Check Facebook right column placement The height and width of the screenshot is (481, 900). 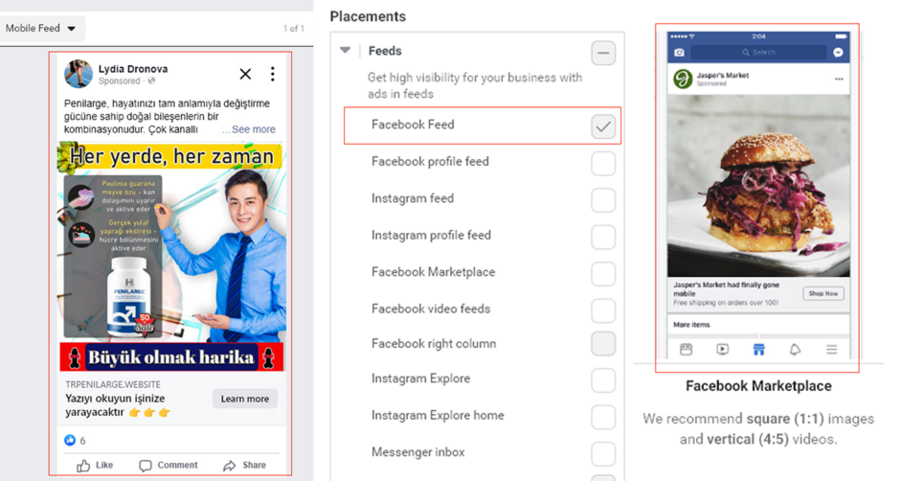(603, 344)
